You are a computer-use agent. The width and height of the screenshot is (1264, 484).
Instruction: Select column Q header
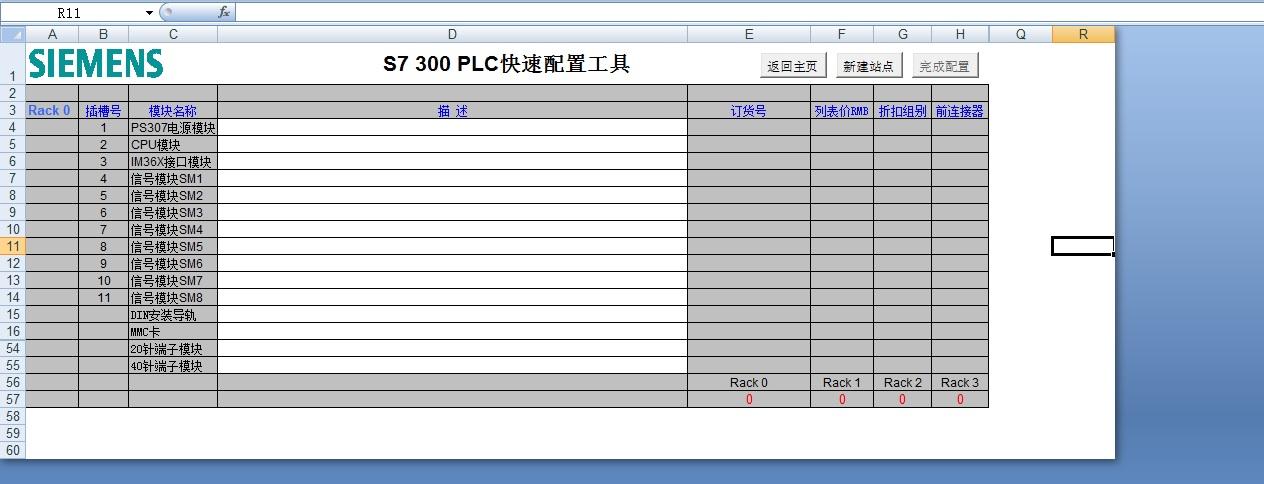[x=1020, y=34]
